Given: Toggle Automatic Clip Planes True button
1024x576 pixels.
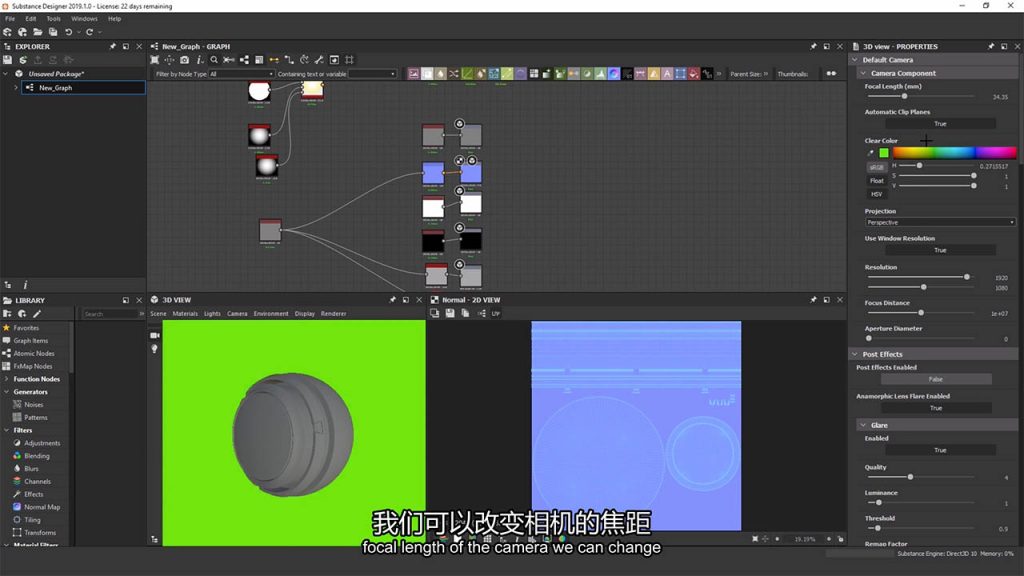Looking at the screenshot, I should pyautogui.click(x=940, y=123).
